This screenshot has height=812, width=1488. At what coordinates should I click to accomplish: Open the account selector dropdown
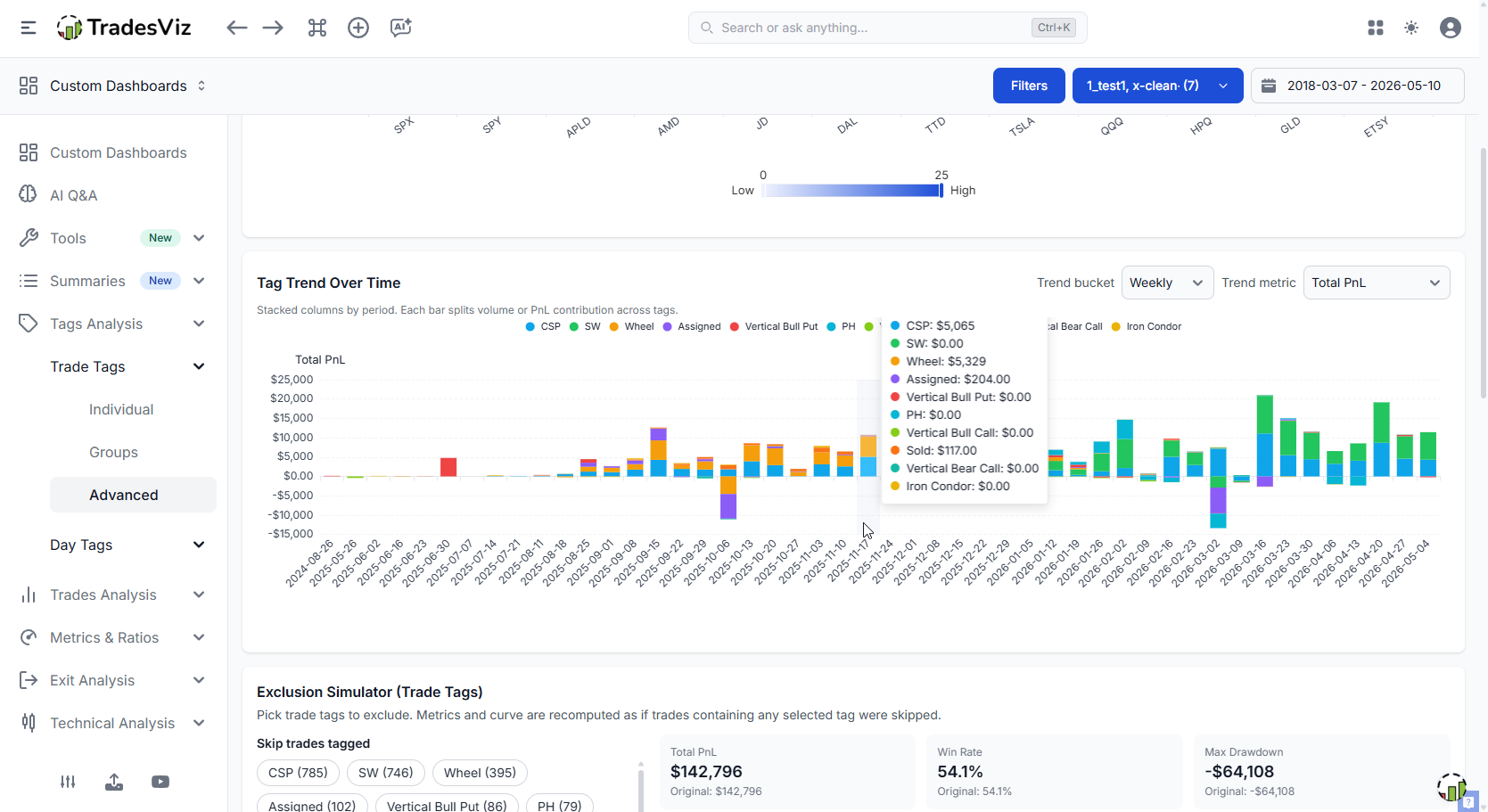(1157, 86)
